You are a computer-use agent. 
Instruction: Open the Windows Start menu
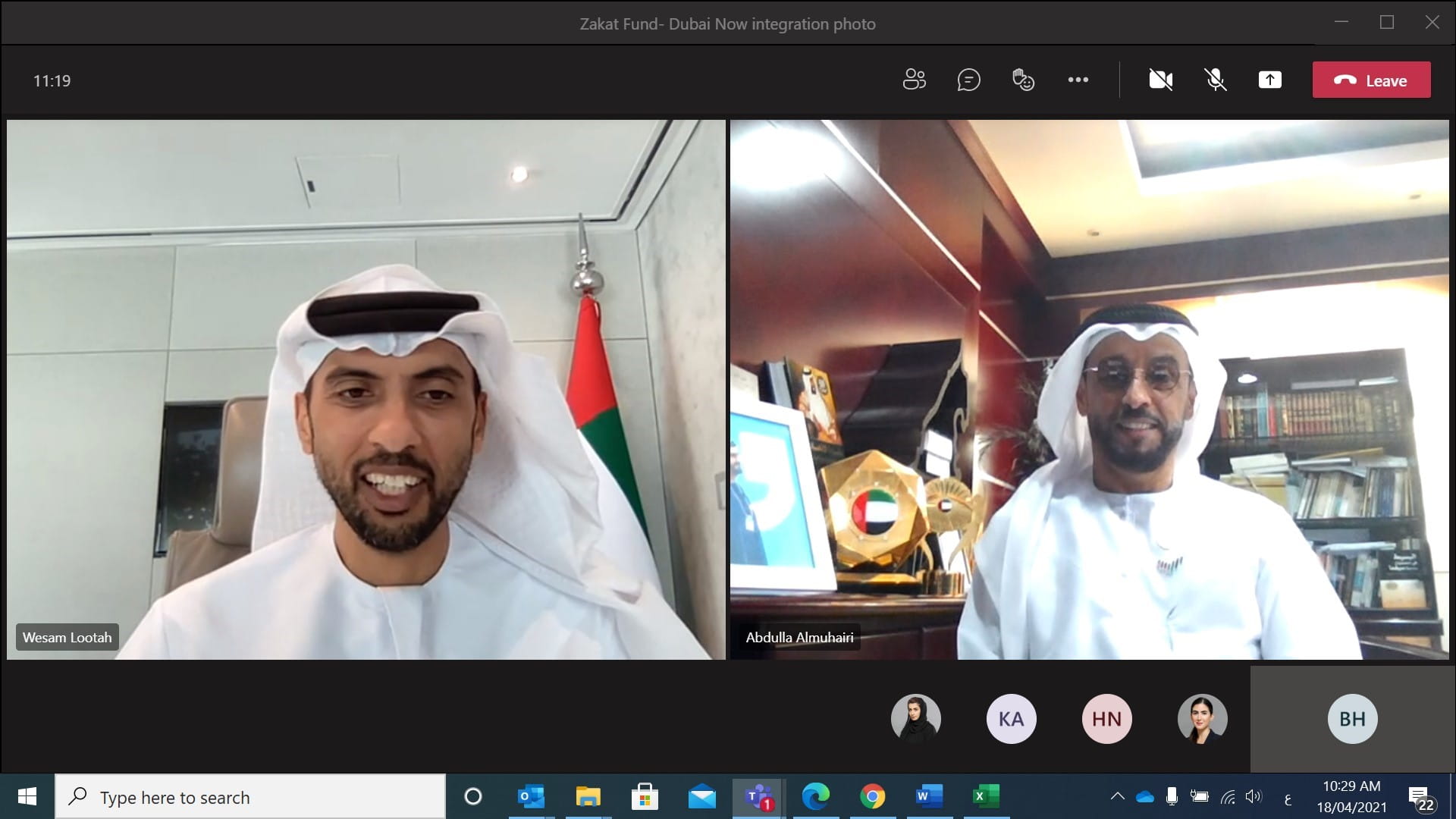click(27, 796)
